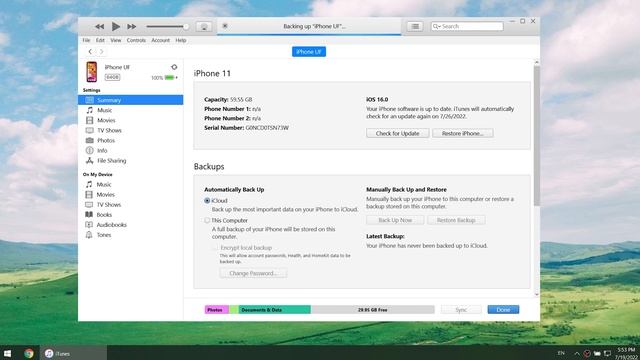Image resolution: width=640 pixels, height=360 pixels.
Task: Click the Documents & Data storage segment
Action: (274, 310)
